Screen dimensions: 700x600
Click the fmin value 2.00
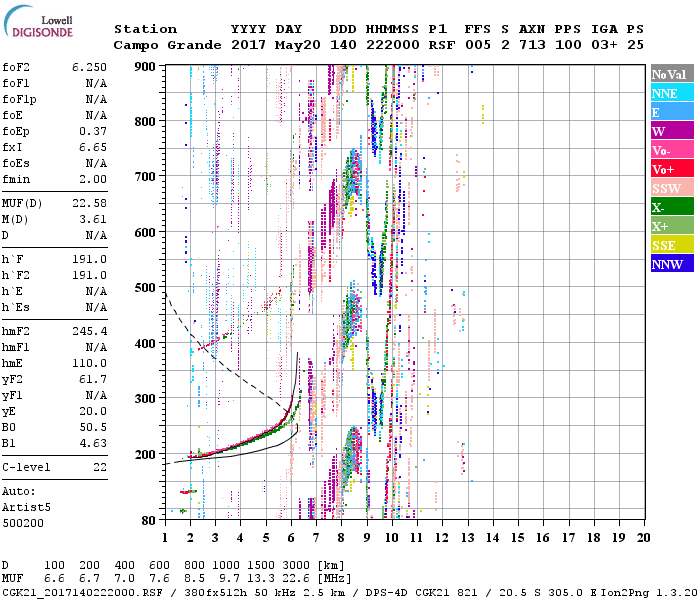[93, 179]
